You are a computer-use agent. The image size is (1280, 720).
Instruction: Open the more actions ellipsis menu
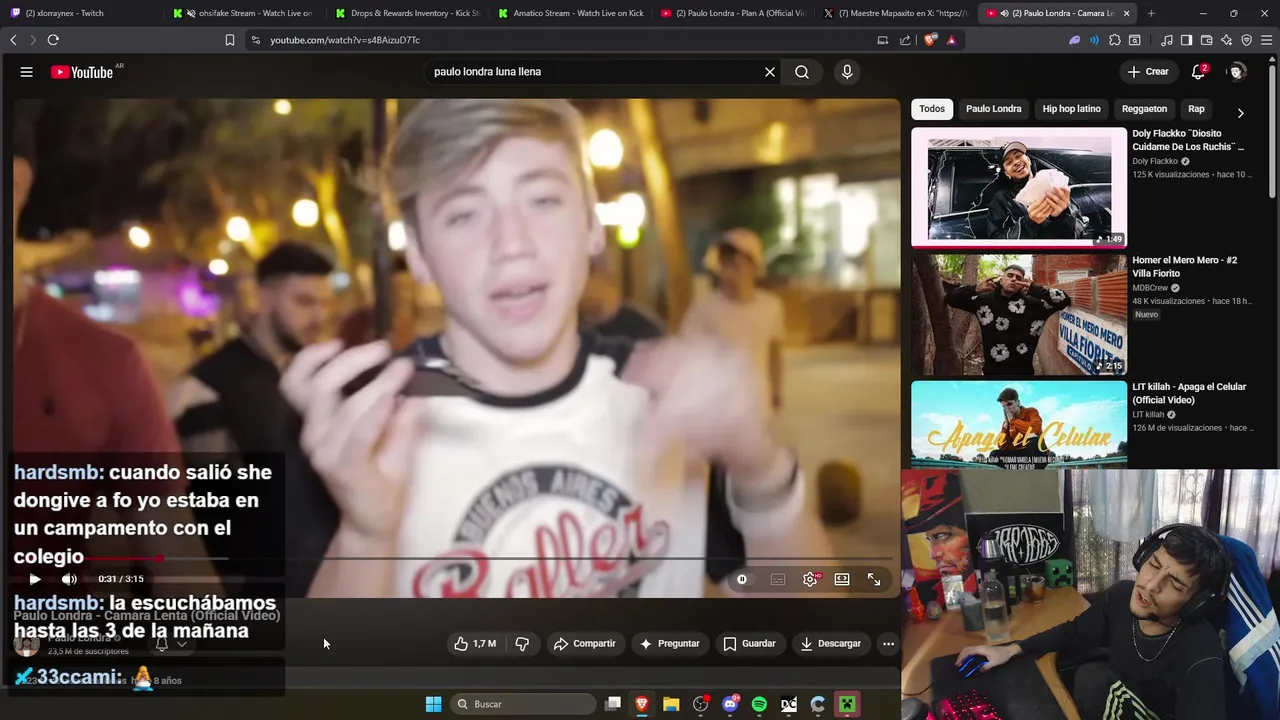[x=888, y=644]
